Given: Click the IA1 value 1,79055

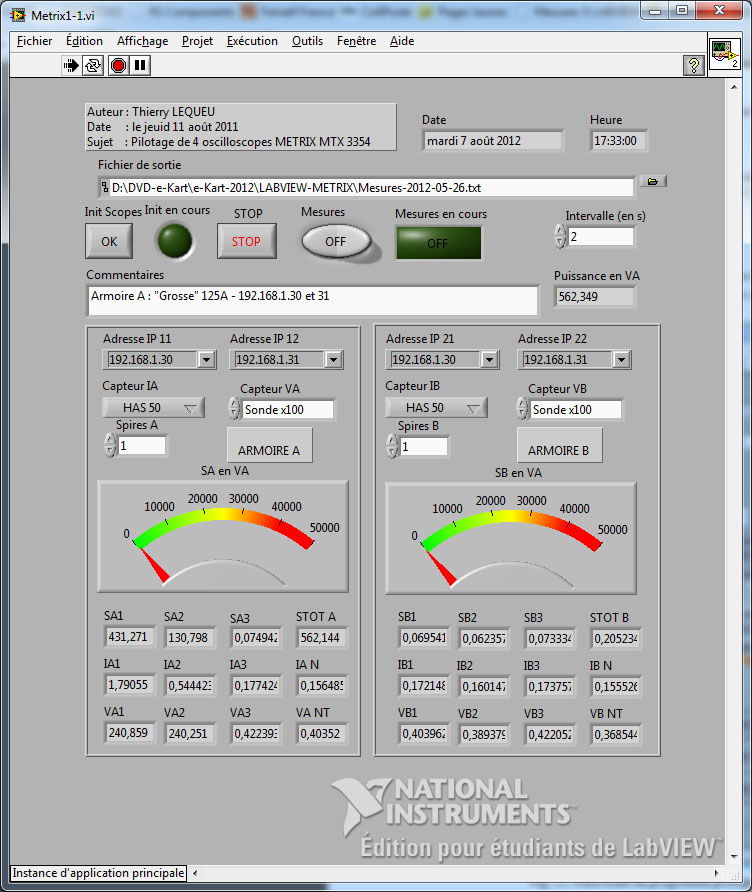Looking at the screenshot, I should 130,684.
